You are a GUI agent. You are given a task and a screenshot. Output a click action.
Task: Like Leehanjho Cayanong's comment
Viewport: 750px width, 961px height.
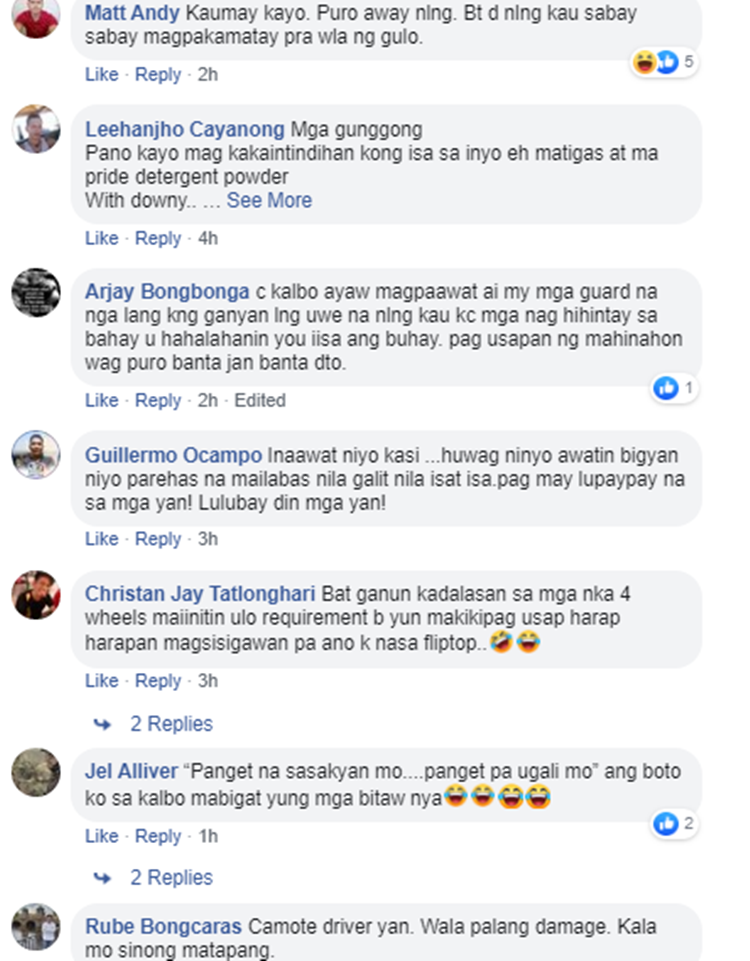coord(102,238)
